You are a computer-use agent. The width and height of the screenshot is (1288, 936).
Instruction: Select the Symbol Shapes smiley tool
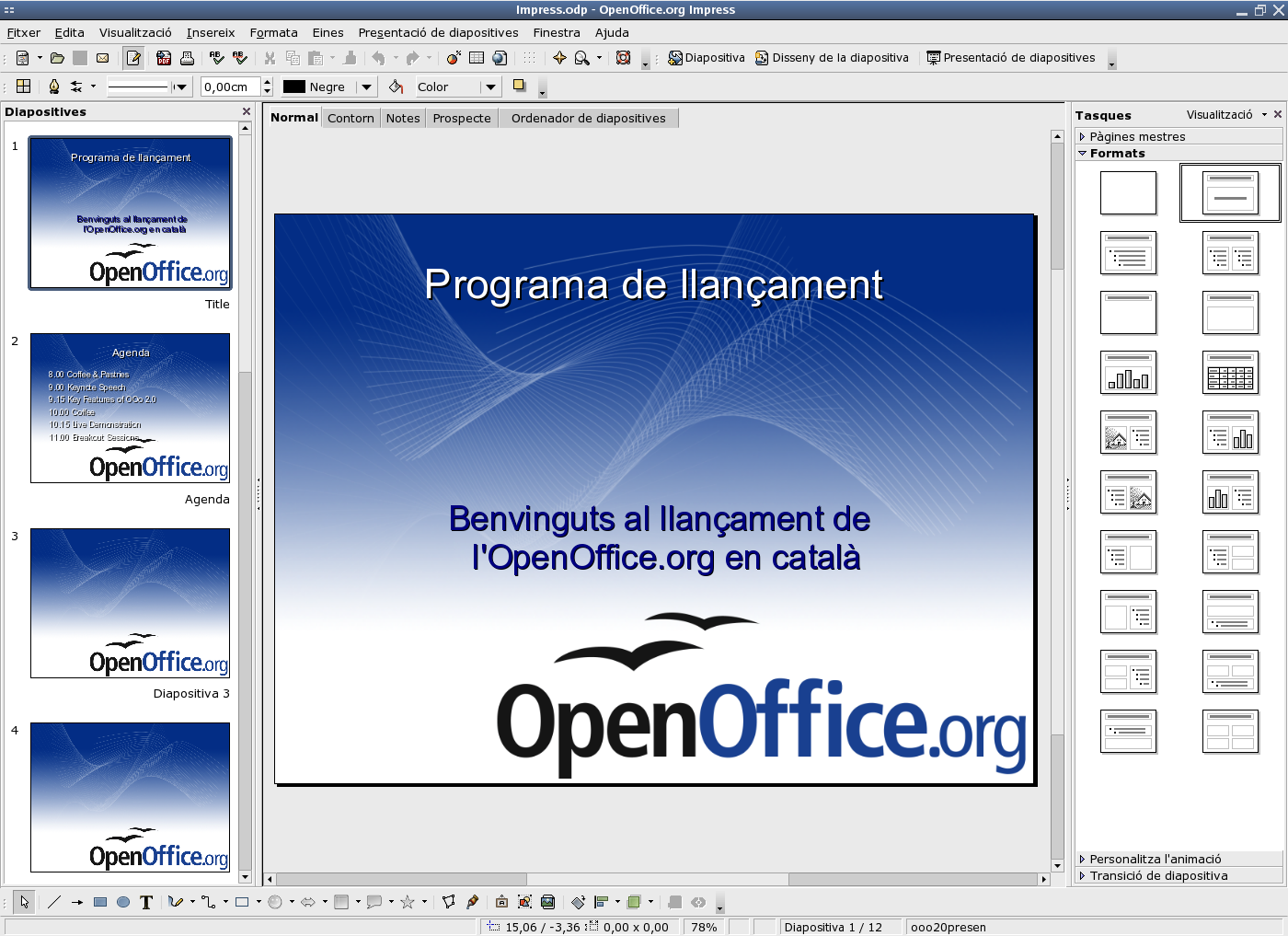click(x=274, y=902)
